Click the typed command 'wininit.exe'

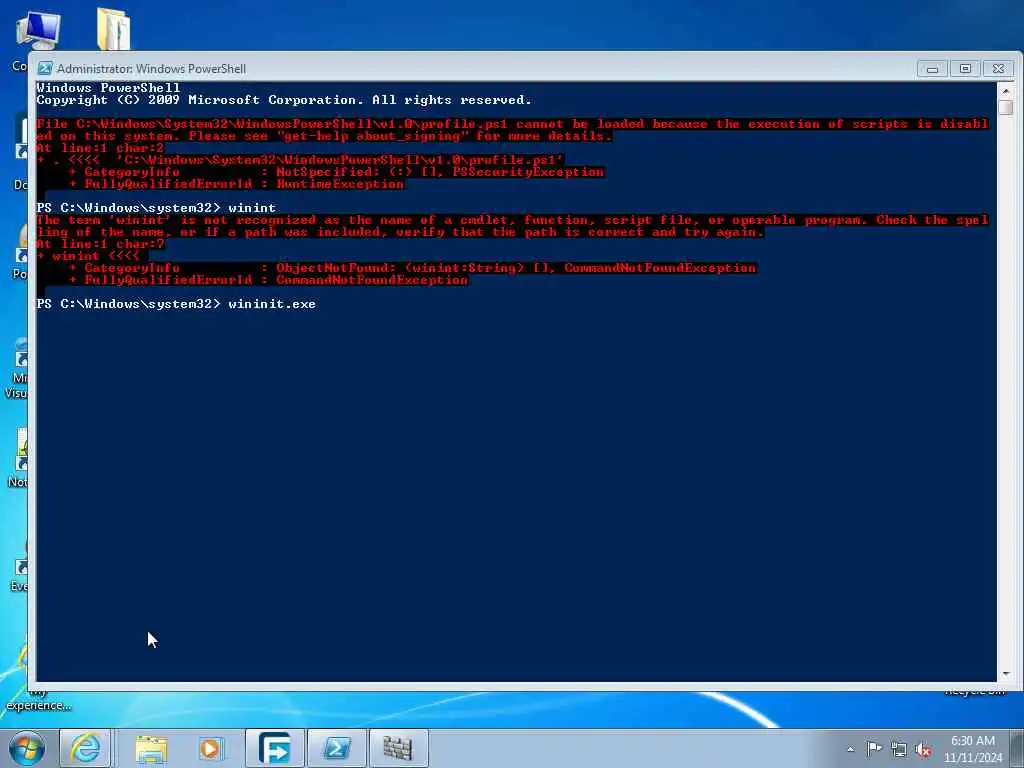(x=272, y=304)
